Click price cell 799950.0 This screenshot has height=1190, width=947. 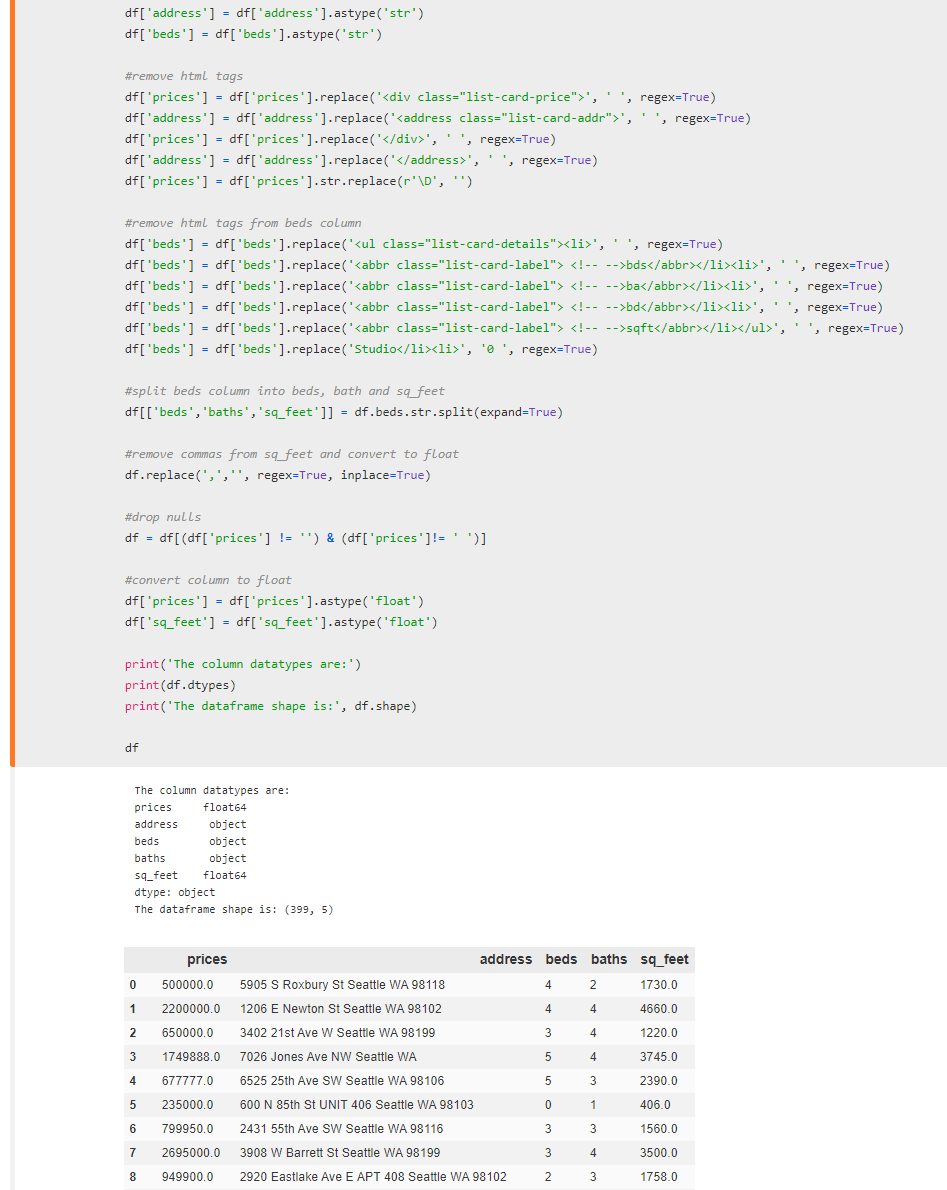coord(187,1129)
